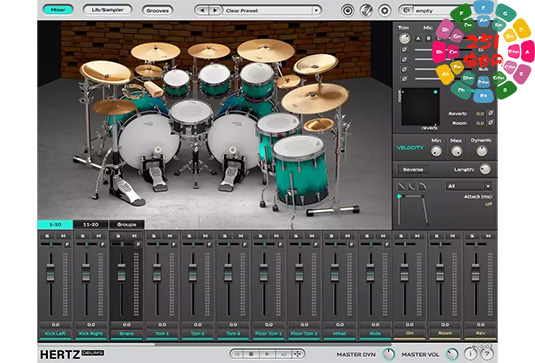Viewport: 535px width, 363px height.
Task: Click the half-speed /2 transport button
Action: [237, 354]
